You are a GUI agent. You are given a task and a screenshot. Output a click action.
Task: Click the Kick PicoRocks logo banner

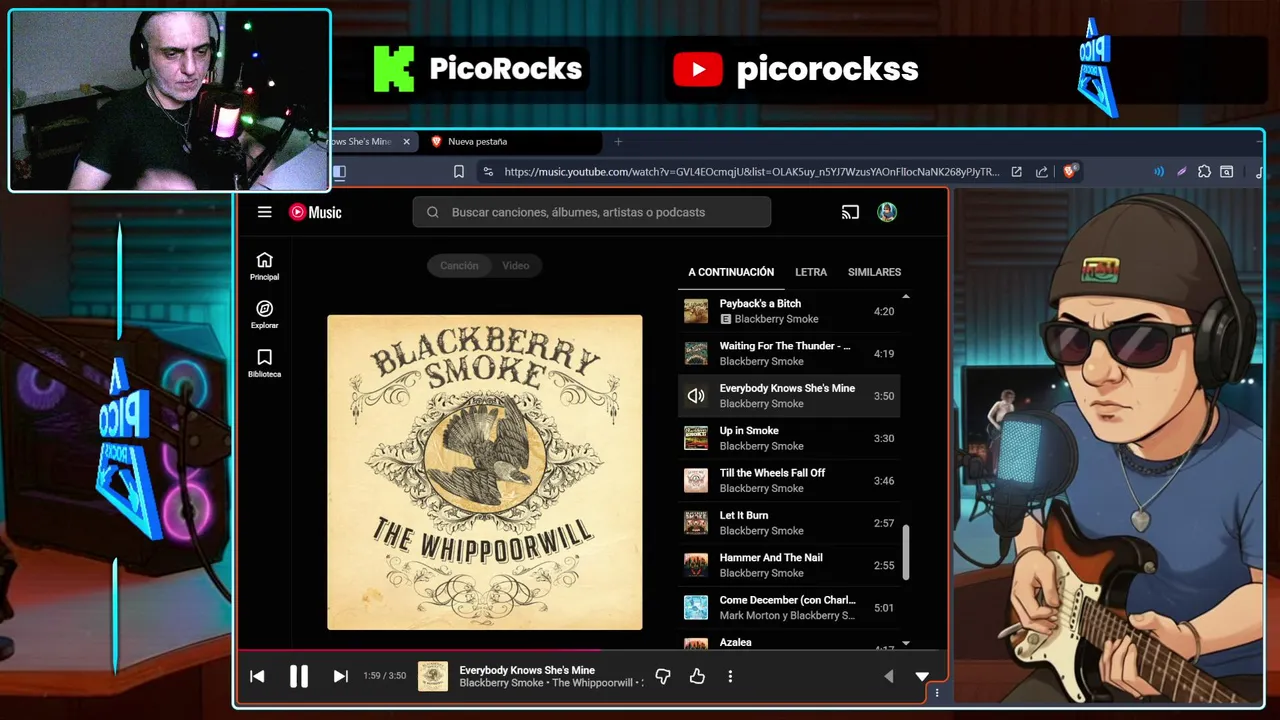point(478,69)
